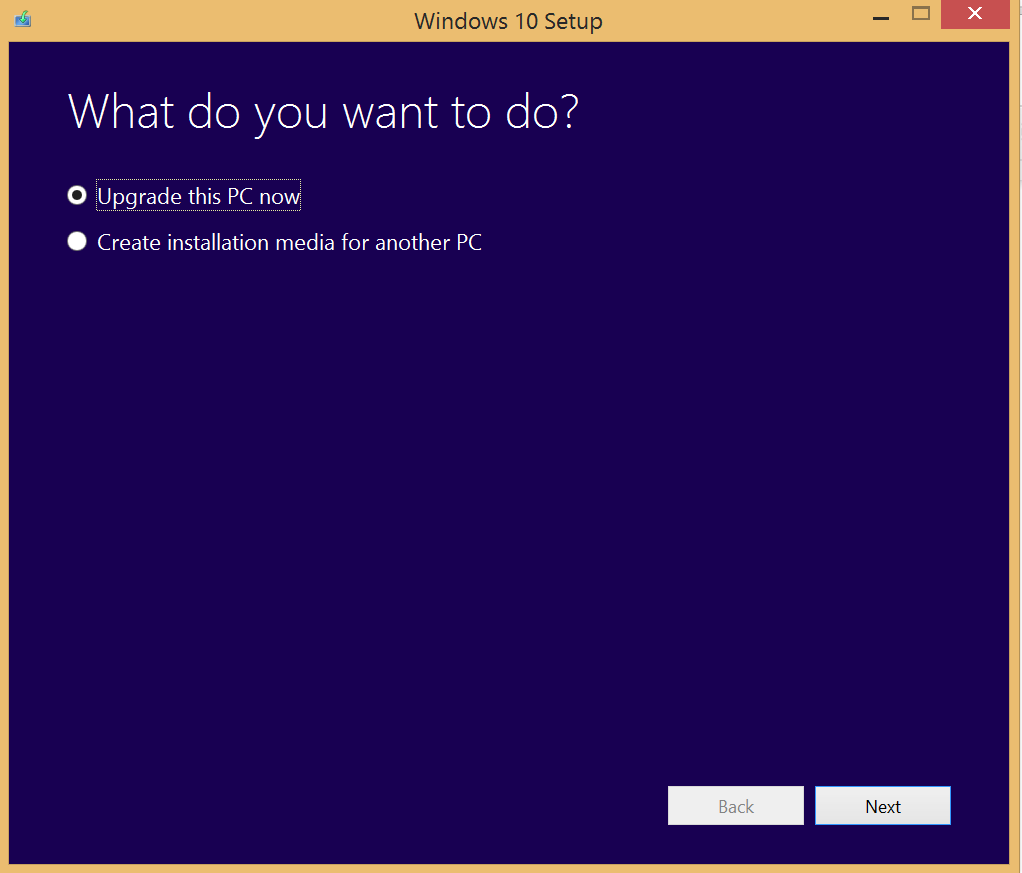Click the "What do you want to do?" heading

coord(323,112)
